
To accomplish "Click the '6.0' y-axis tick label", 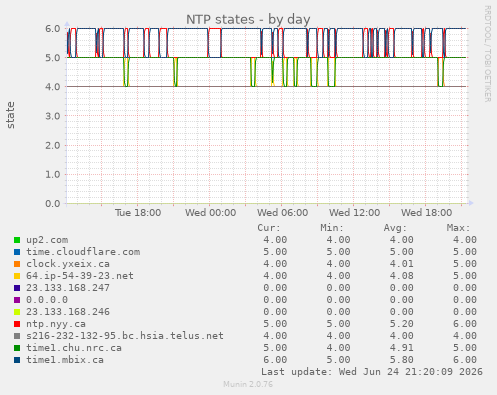I will click(x=53, y=29).
